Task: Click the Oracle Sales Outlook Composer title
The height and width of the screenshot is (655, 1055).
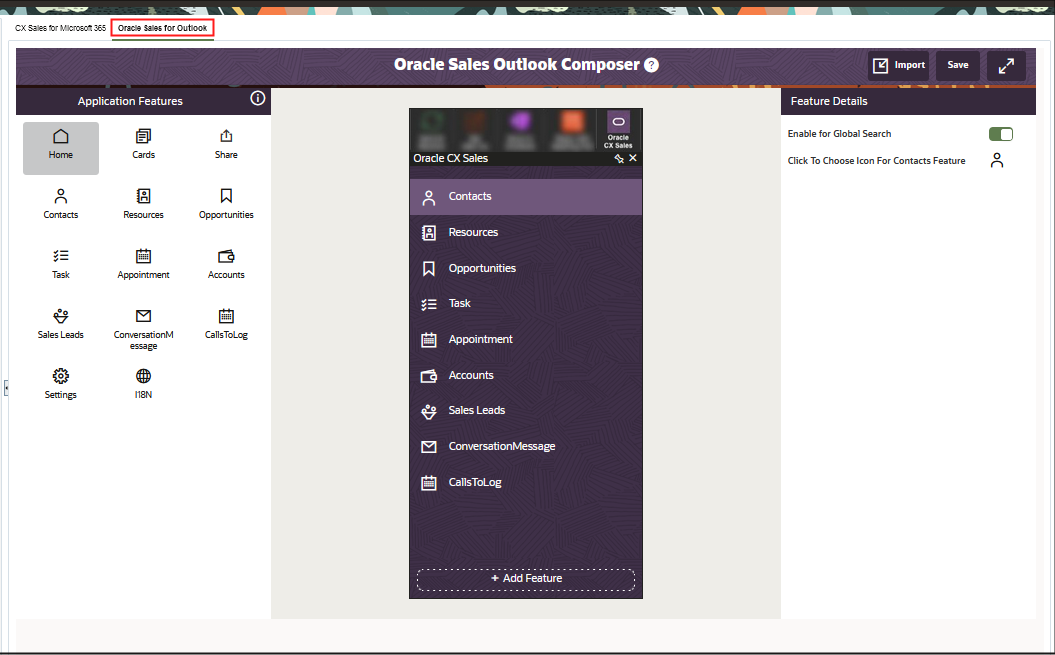Action: [517, 65]
